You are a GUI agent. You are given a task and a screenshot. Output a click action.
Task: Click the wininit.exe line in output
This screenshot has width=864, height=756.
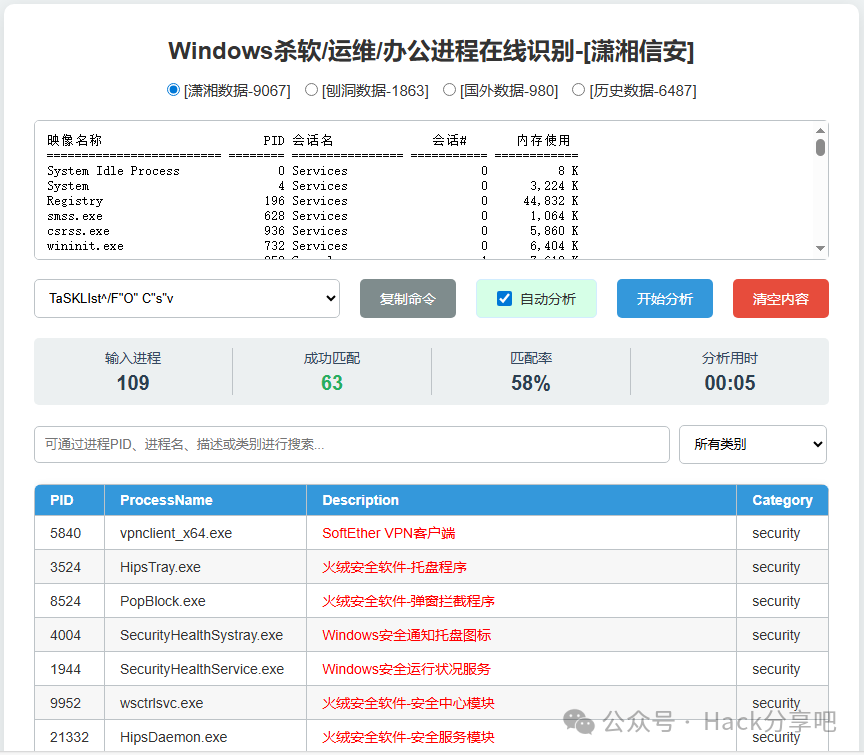click(312, 246)
